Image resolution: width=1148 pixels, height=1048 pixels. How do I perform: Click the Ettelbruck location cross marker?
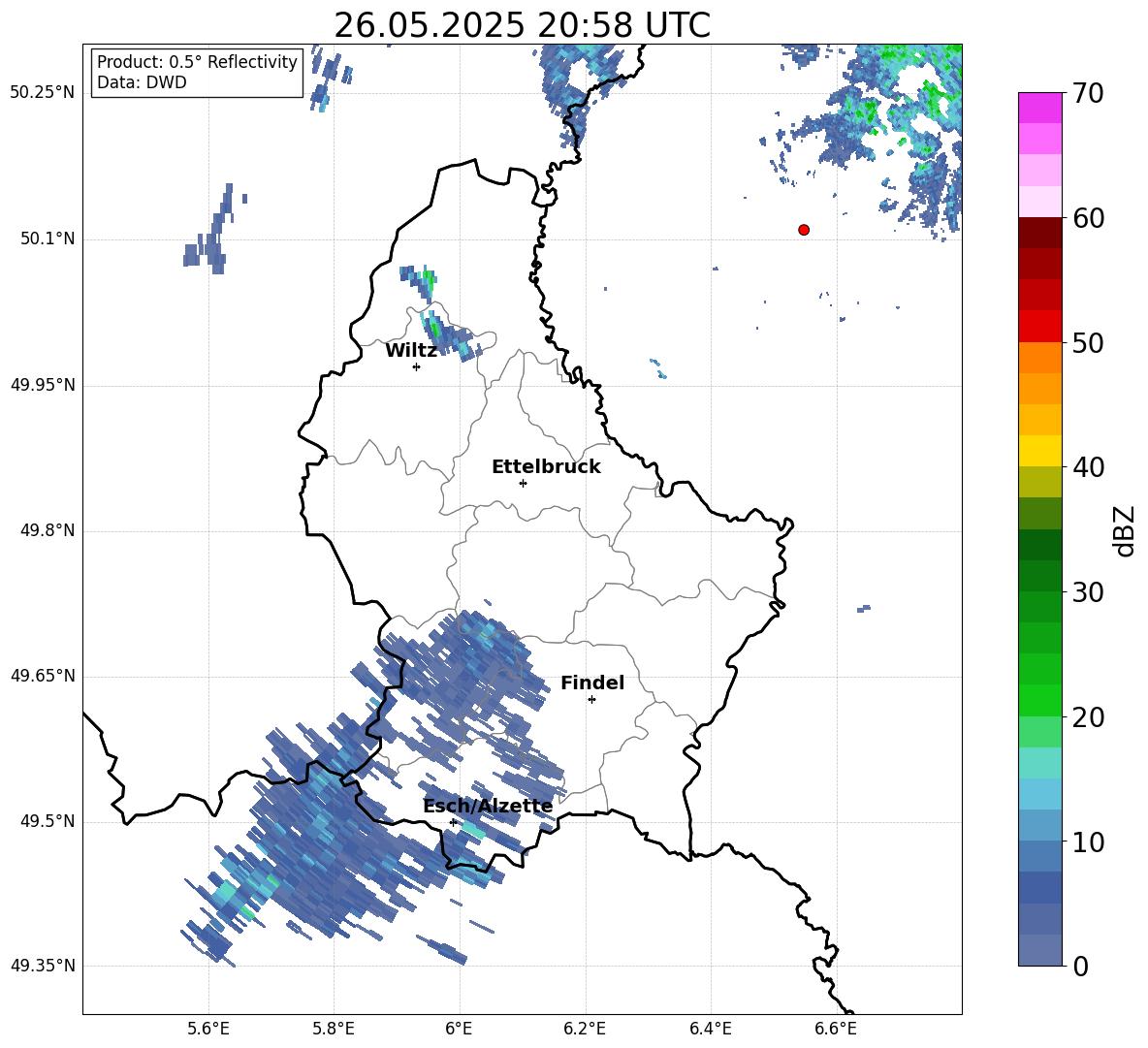click(x=523, y=483)
